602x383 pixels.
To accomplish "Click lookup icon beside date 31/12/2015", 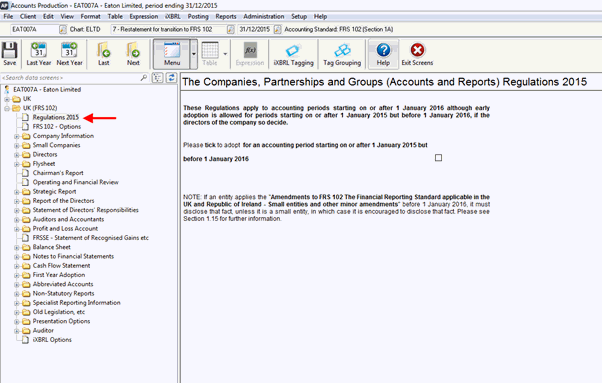I will coord(277,29).
